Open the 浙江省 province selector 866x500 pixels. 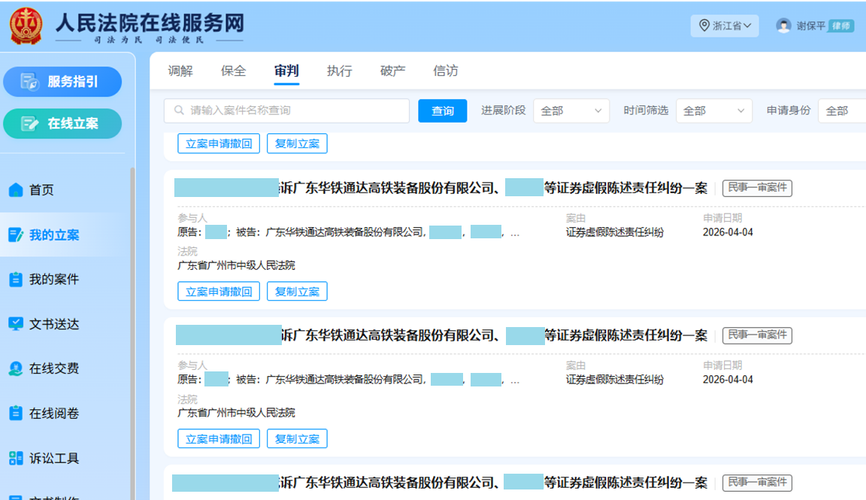[725, 26]
